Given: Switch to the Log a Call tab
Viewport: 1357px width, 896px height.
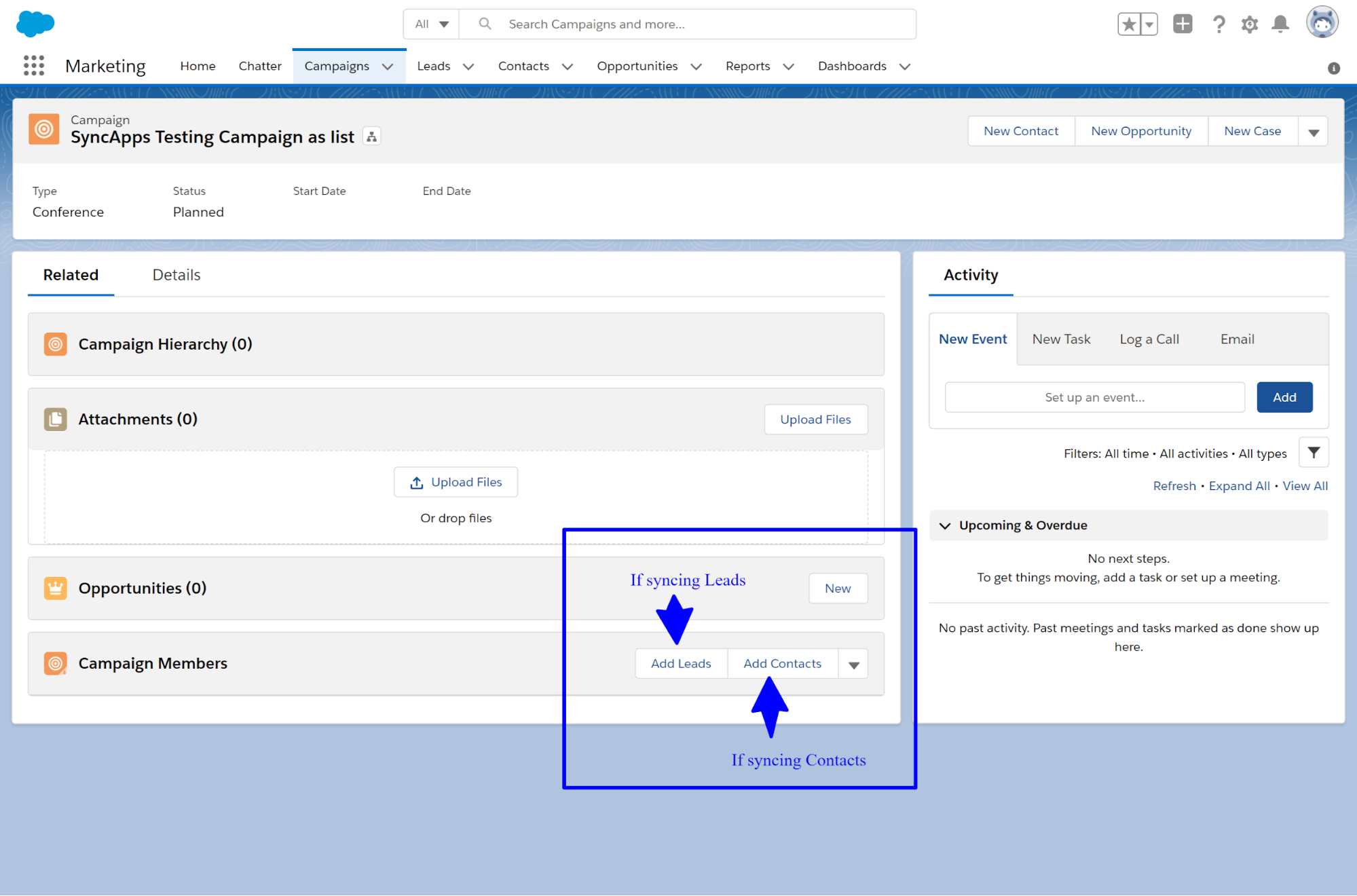Looking at the screenshot, I should pyautogui.click(x=1149, y=339).
